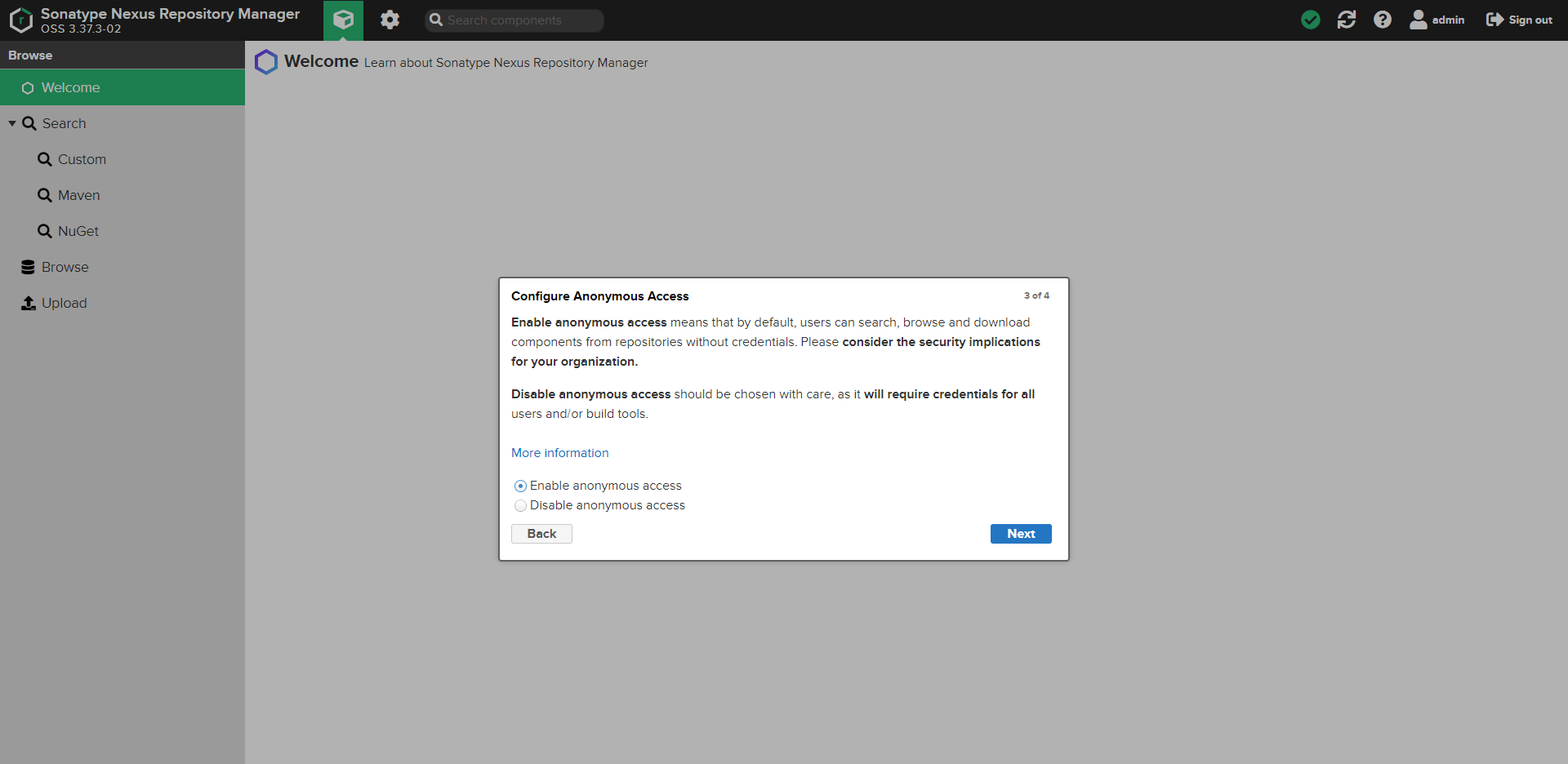Screen dimensions: 1568x764
Task: Click the Browse database stack icon
Action: (28, 267)
